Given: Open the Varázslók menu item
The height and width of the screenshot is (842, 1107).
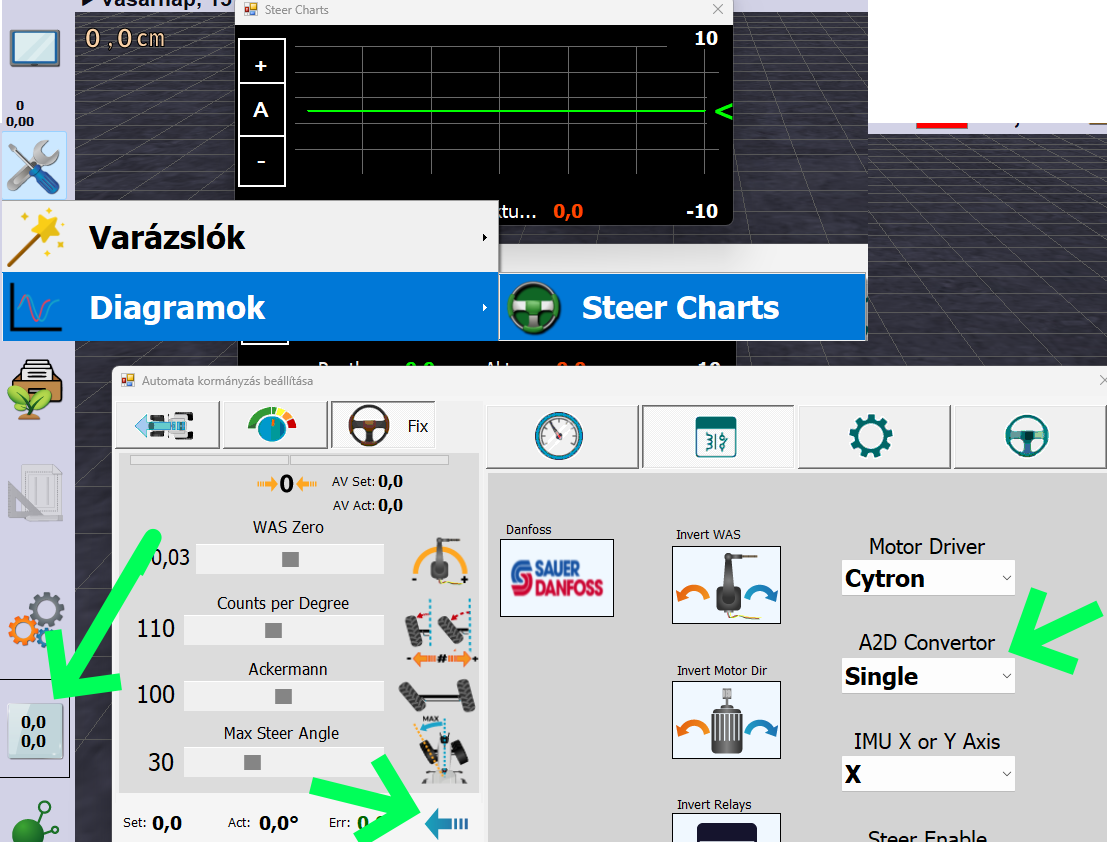Looking at the screenshot, I should tap(250, 237).
